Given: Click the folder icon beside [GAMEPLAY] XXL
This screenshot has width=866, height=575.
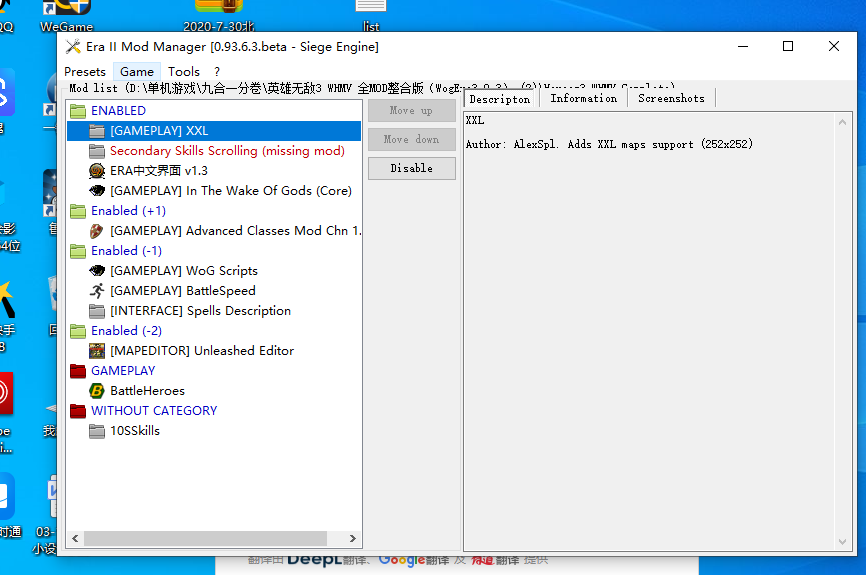Looking at the screenshot, I should coord(97,131).
